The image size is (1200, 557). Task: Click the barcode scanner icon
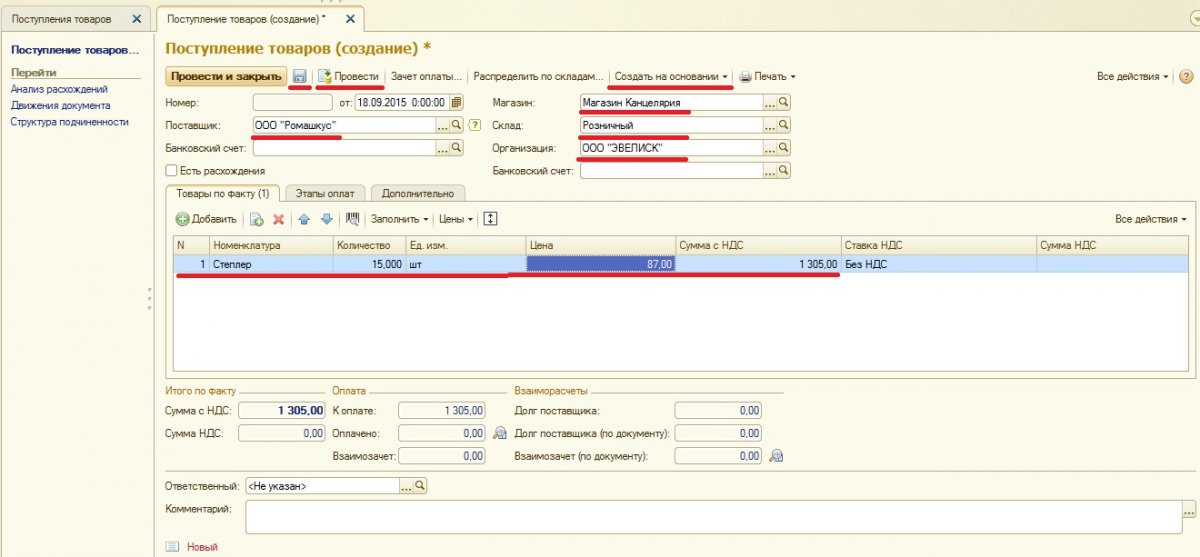pos(352,219)
